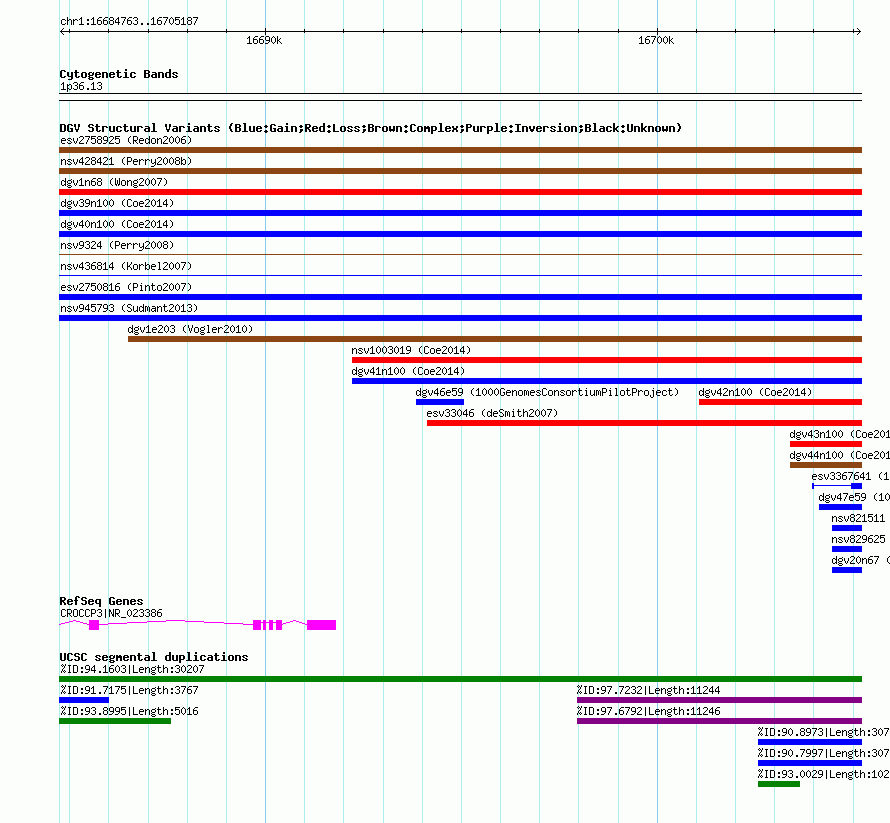Click the right arrow of the coordinate ruler
890x823 pixels.
tap(858, 31)
